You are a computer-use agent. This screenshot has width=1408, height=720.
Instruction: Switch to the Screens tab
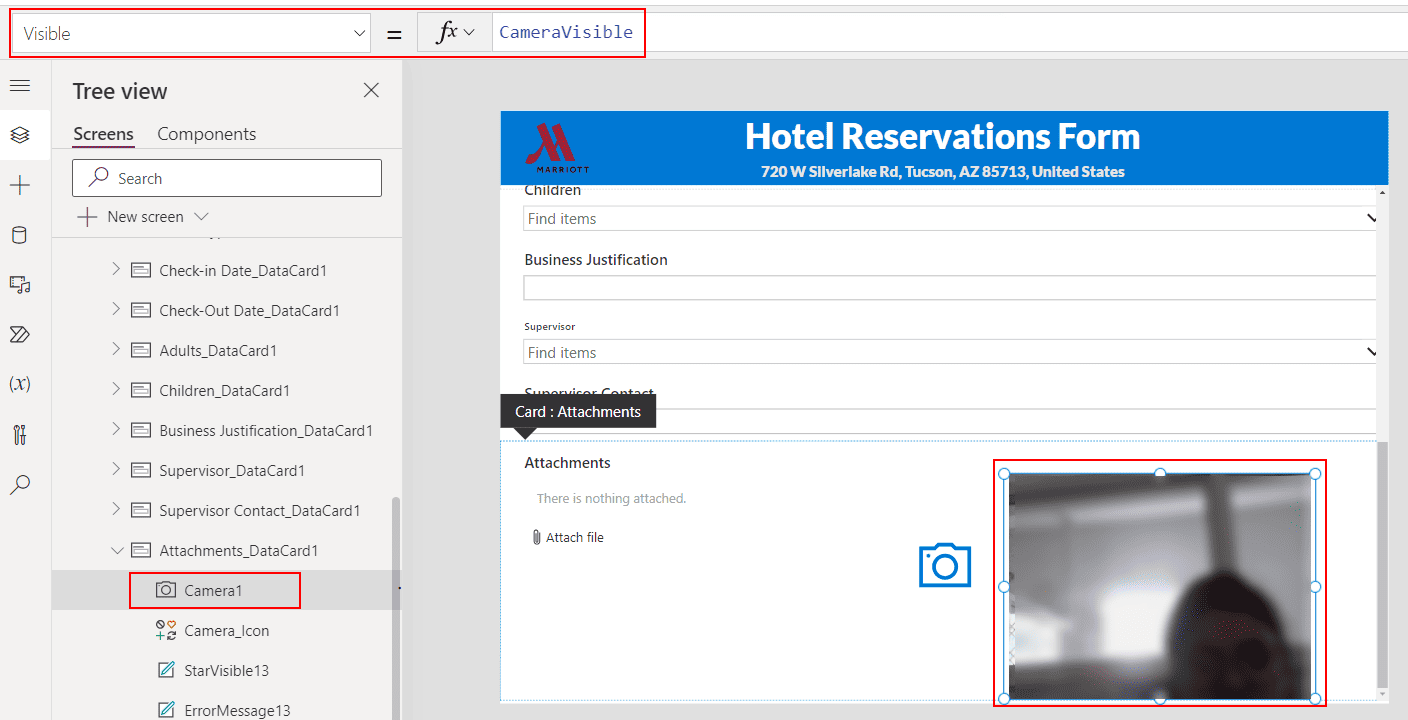pos(103,134)
